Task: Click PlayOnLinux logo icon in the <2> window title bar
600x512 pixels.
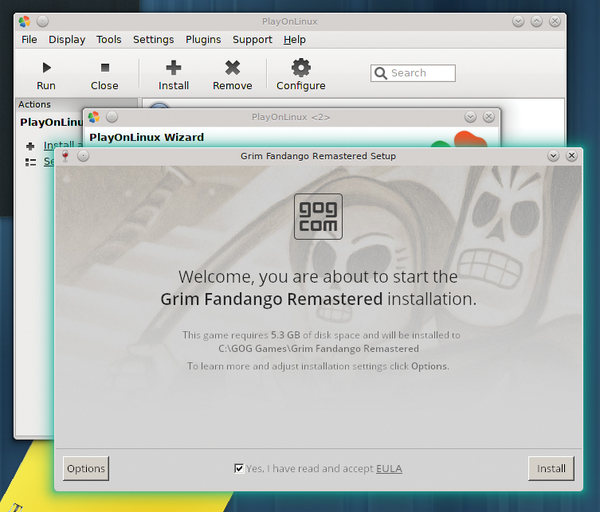Action: point(93,117)
